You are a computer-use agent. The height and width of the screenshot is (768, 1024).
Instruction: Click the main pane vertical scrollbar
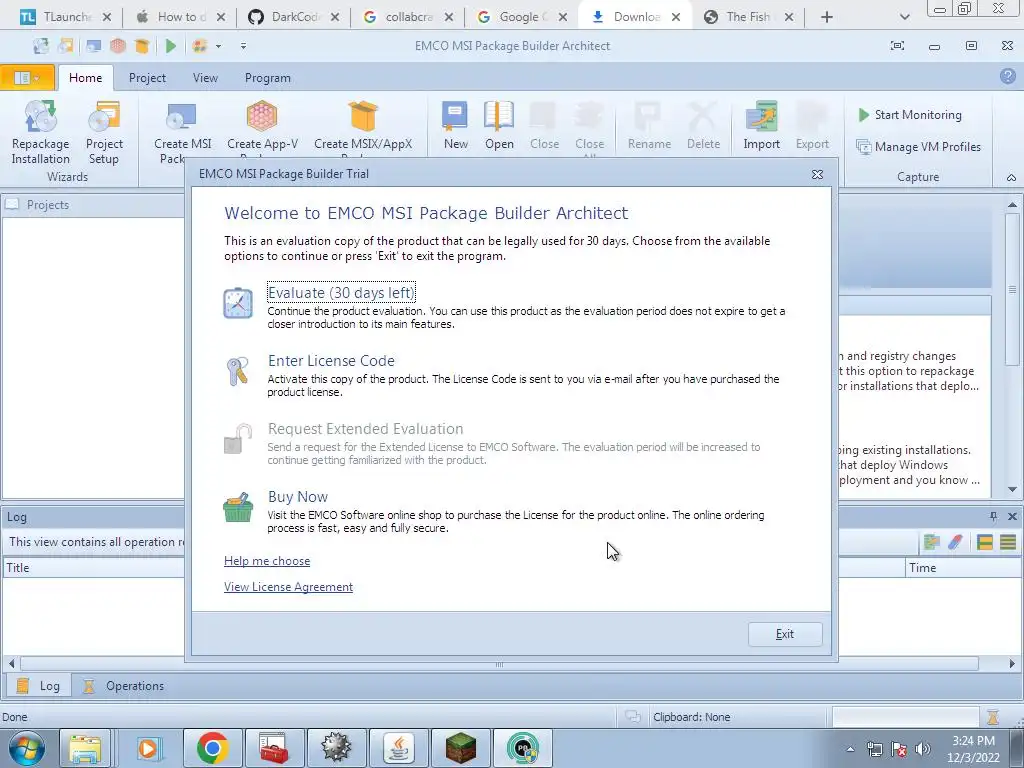(1012, 289)
